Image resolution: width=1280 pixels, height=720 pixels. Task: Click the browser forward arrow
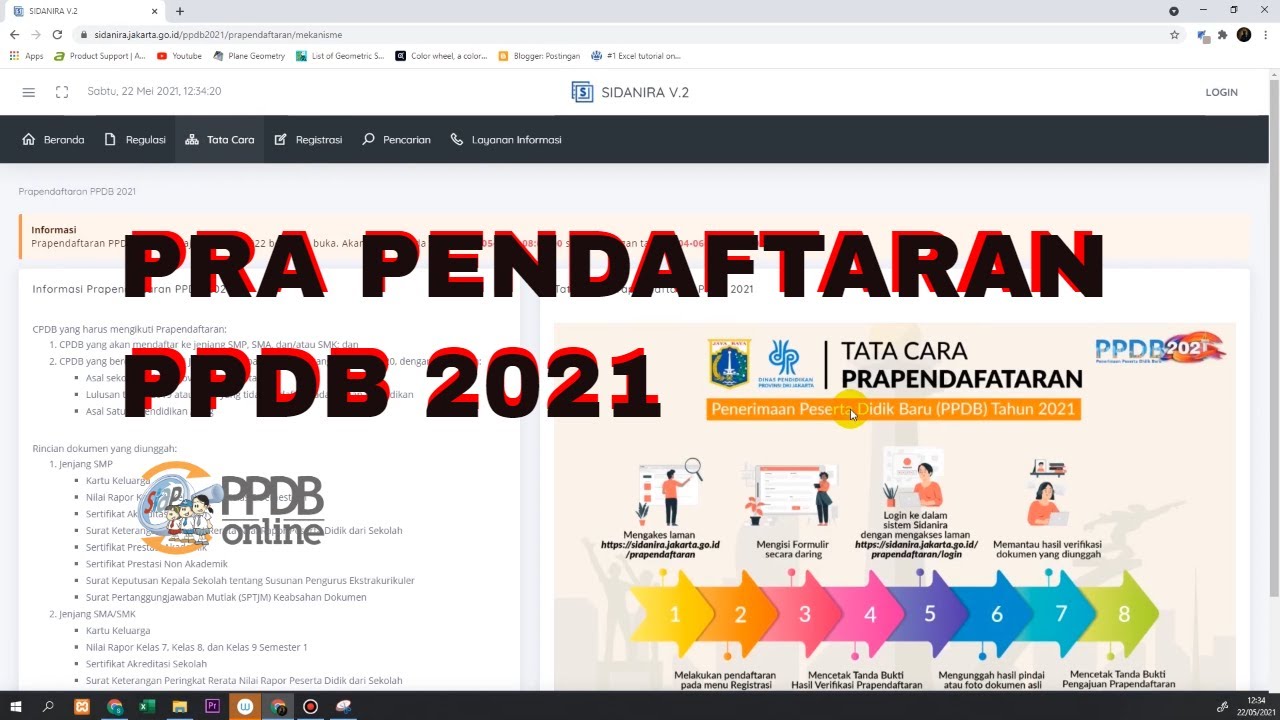click(35, 34)
